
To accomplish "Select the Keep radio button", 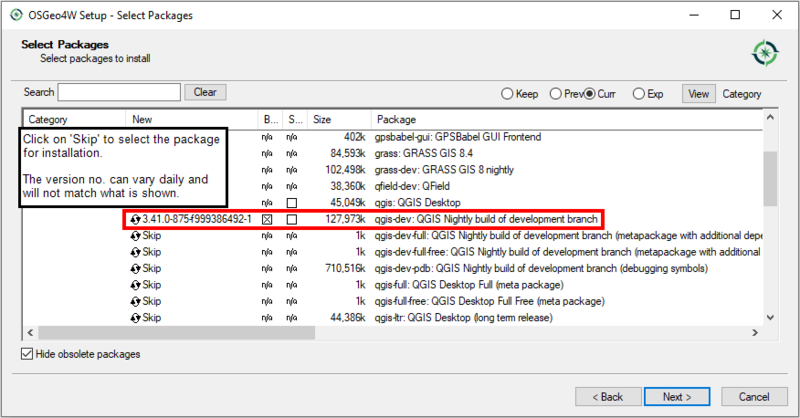I will coord(507,93).
